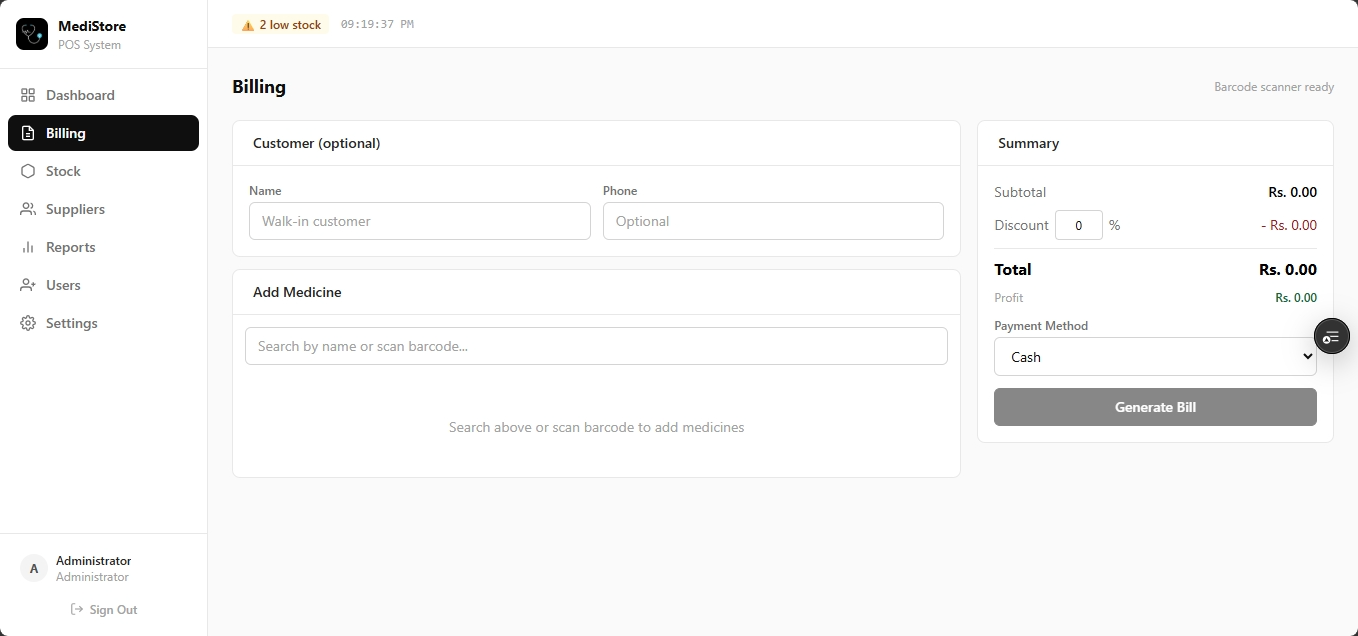Screen dimensions: 1358x636
Task: Click the Sign Out arrow icon
Action: [77, 609]
